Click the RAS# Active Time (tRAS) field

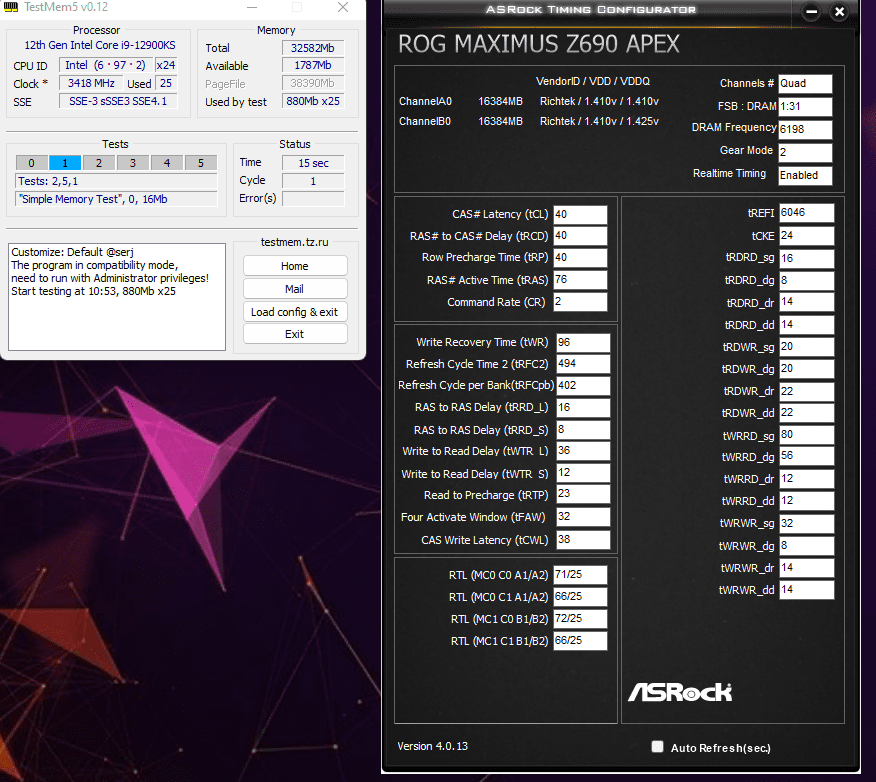[x=580, y=280]
